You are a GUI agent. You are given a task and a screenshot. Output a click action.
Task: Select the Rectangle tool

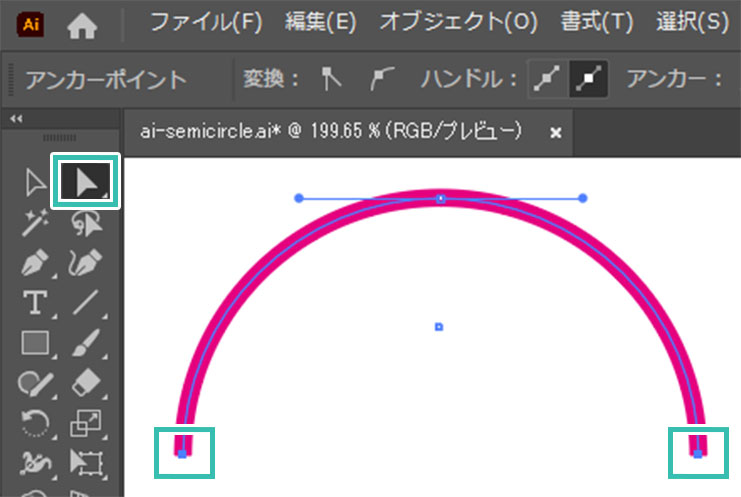click(36, 343)
